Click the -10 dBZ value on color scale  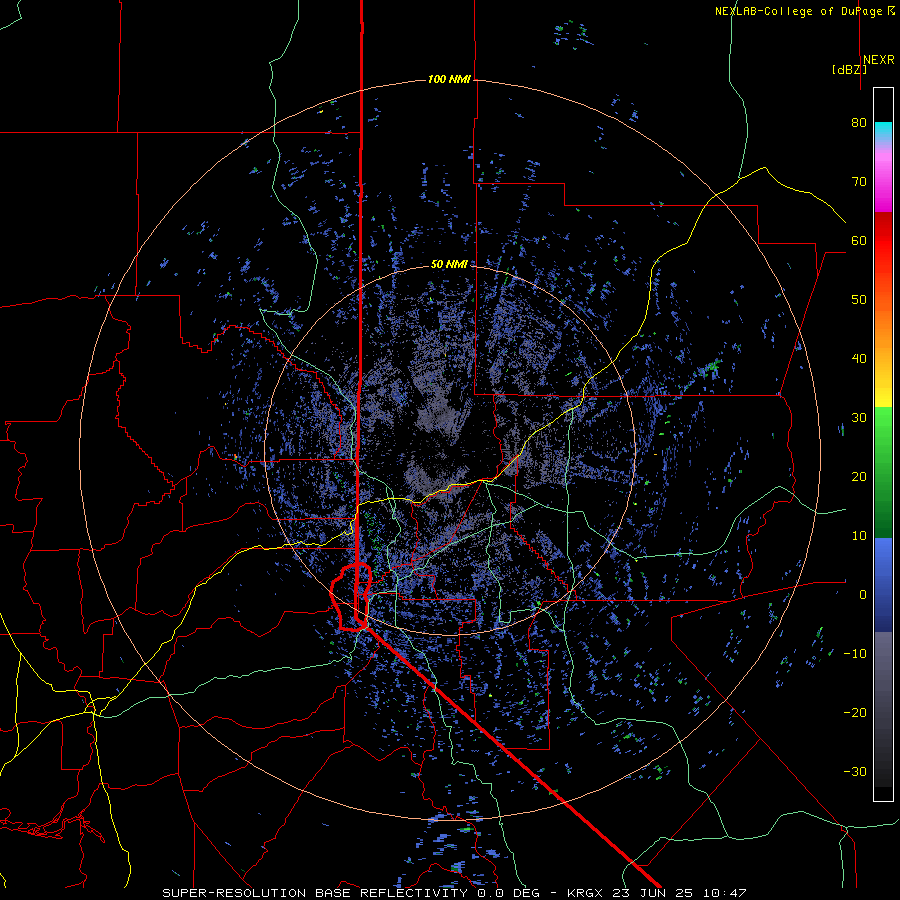point(855,654)
